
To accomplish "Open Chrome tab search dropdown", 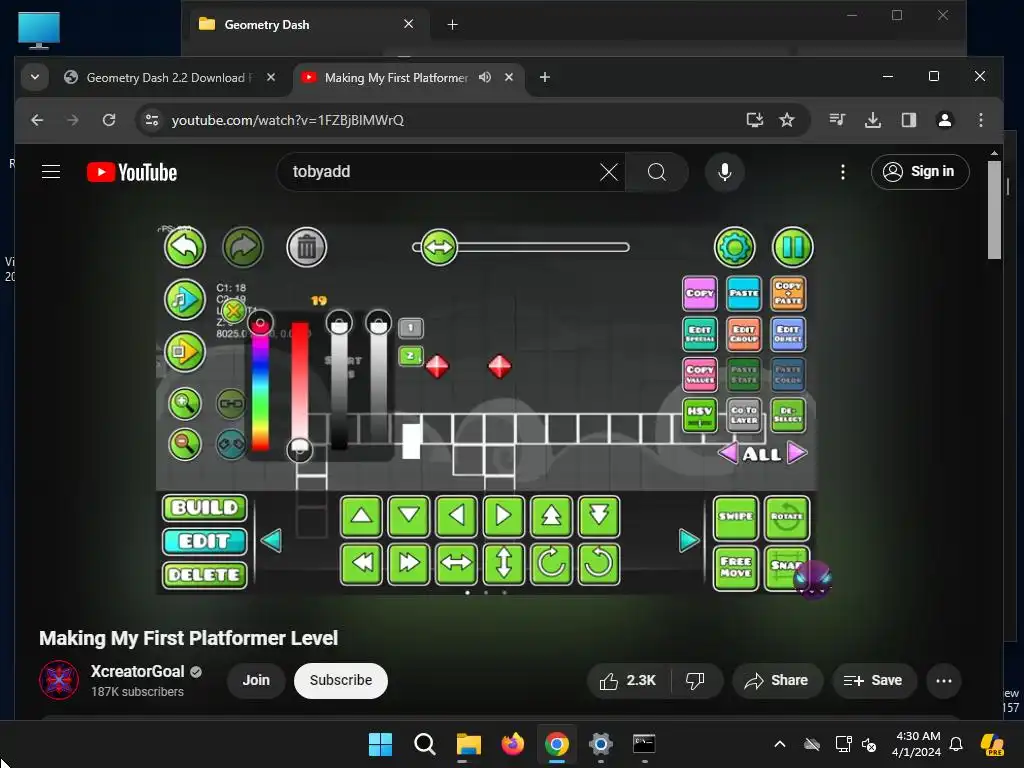I will [35, 77].
